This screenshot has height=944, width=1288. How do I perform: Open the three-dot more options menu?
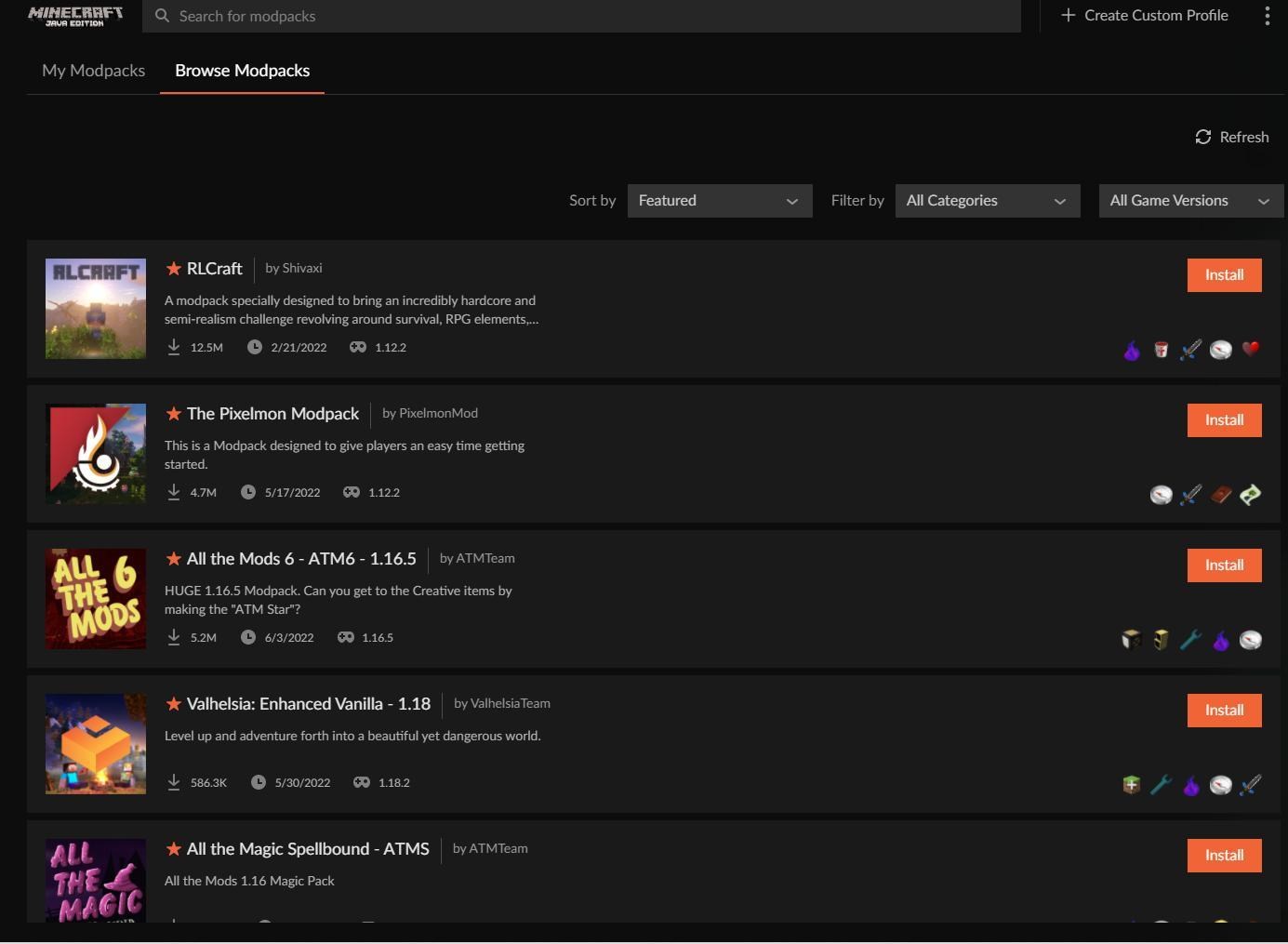click(1267, 16)
